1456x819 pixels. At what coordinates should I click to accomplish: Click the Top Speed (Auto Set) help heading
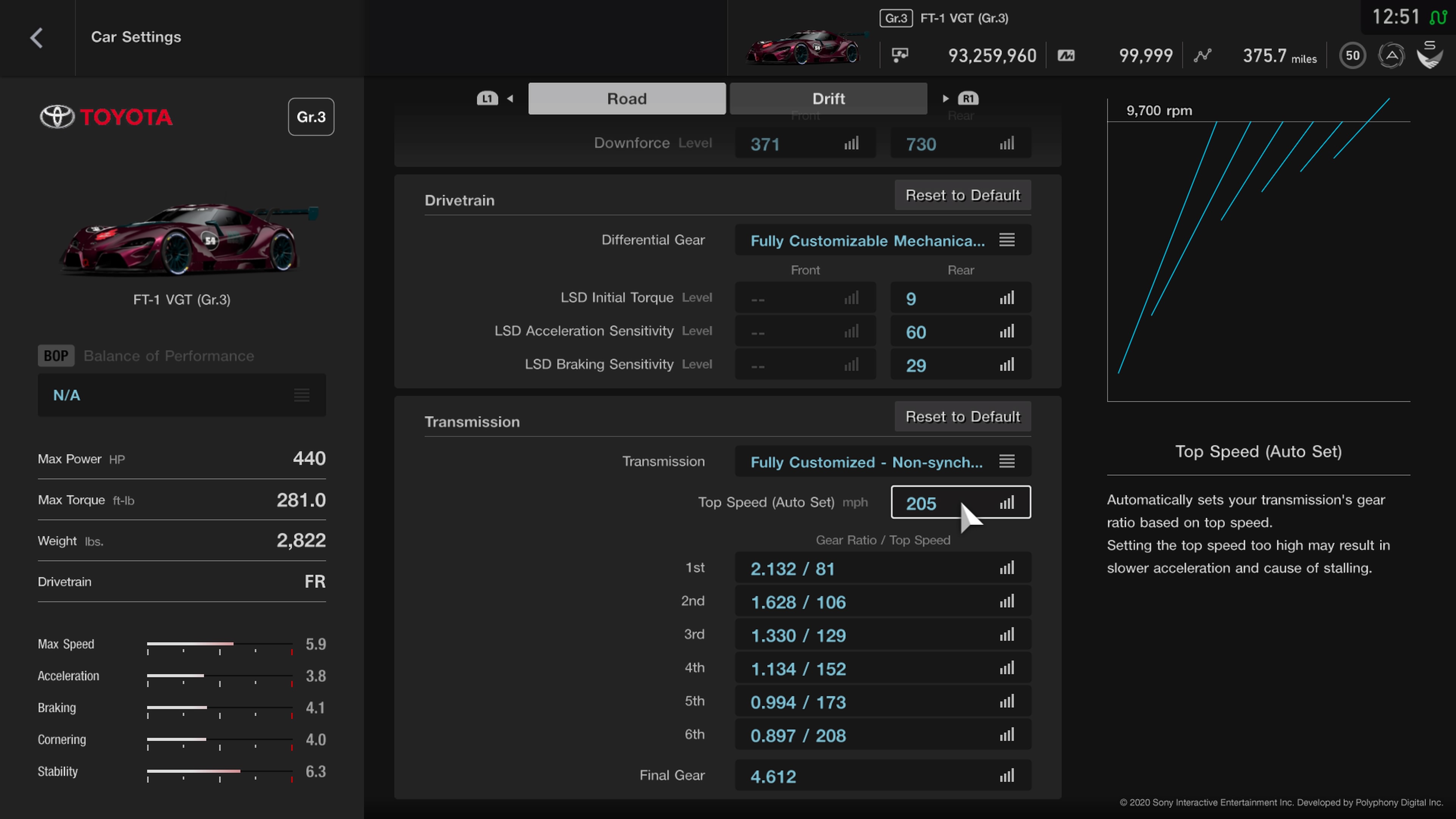1258,451
